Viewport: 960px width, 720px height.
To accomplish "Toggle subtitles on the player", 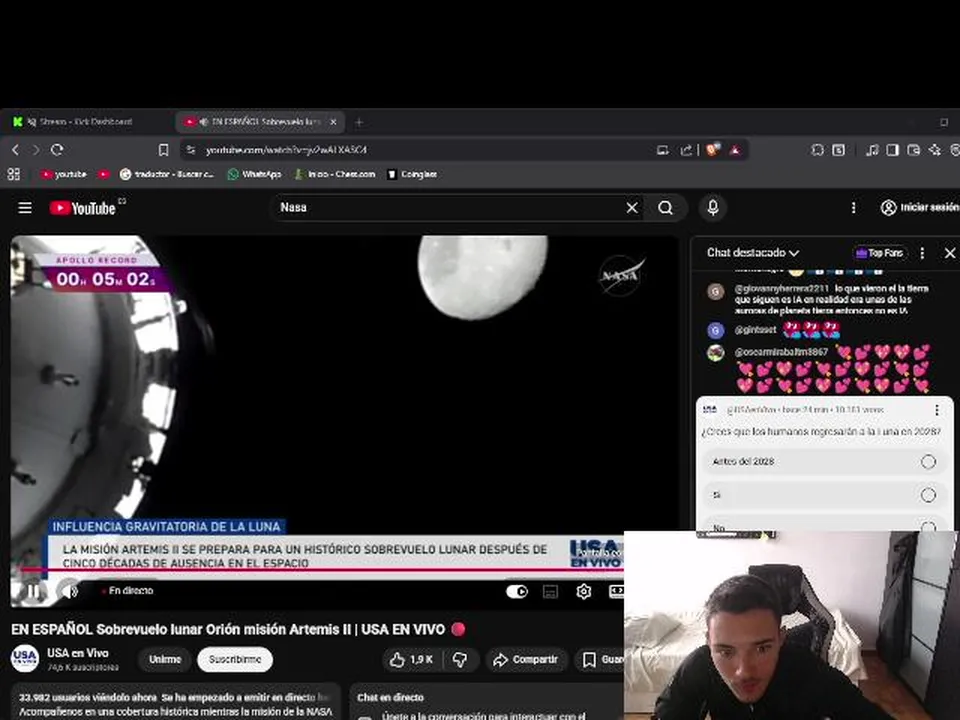I will 550,591.
